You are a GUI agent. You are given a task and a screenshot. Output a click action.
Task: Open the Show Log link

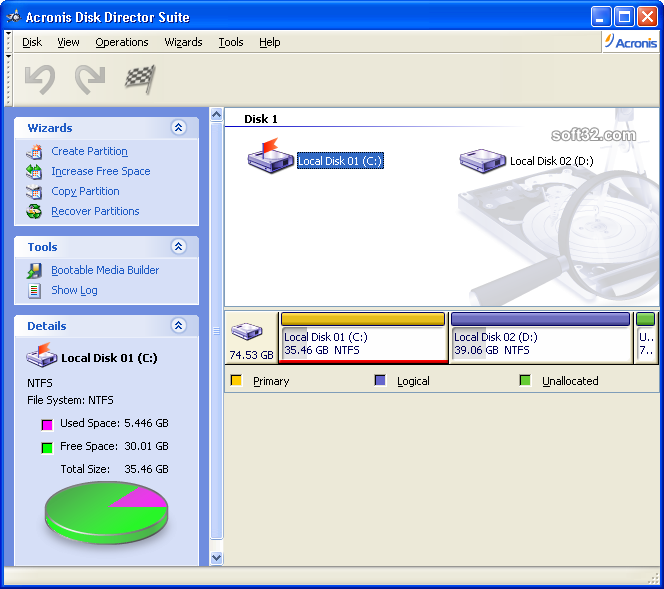point(74,290)
